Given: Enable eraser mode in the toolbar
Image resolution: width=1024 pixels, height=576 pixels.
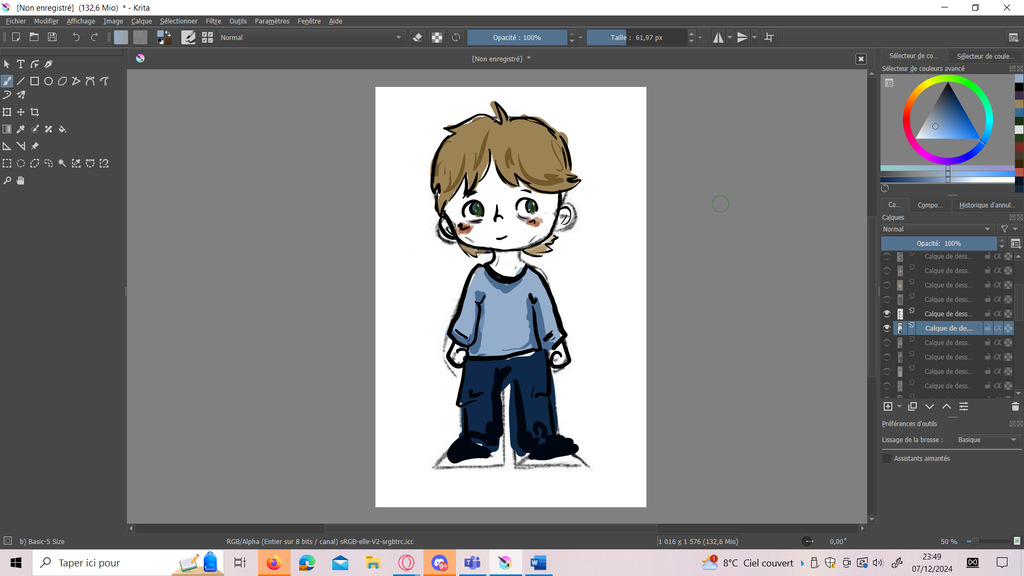Looking at the screenshot, I should tap(418, 37).
